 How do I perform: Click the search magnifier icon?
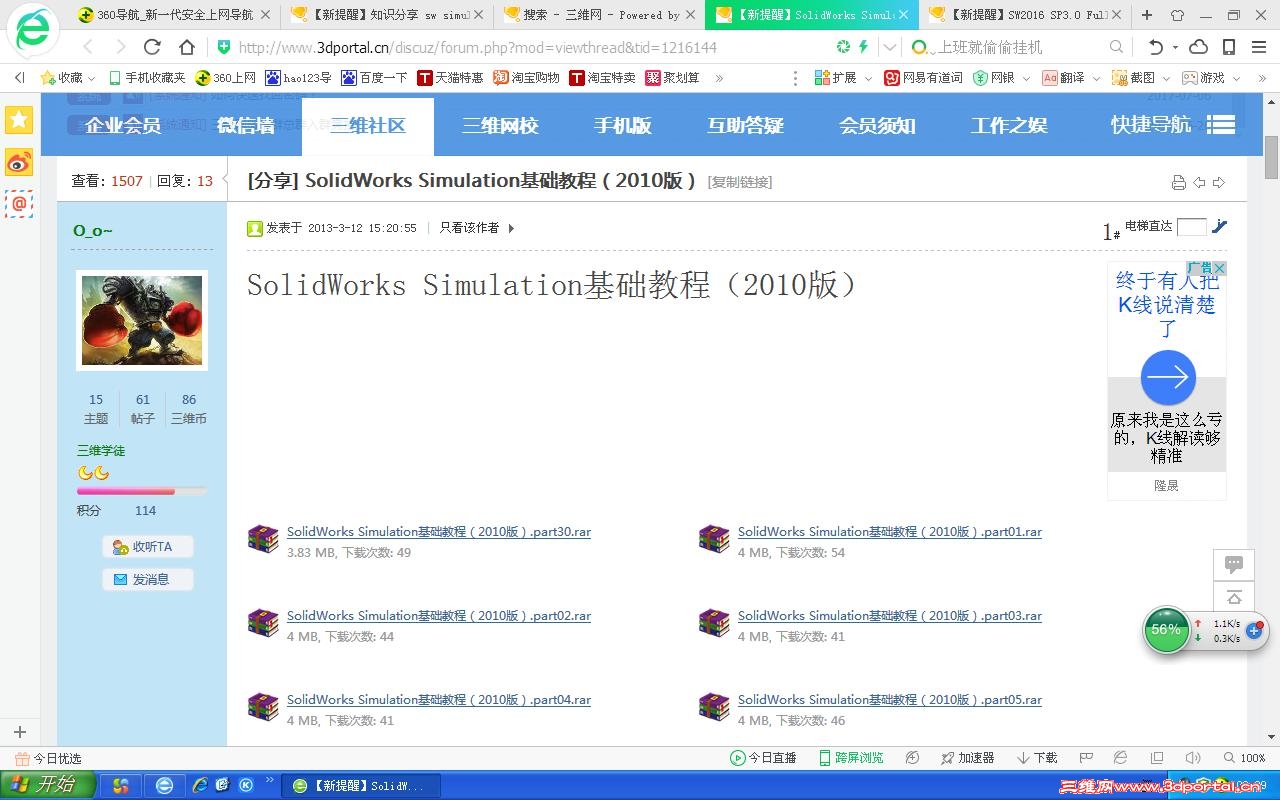(1117, 47)
